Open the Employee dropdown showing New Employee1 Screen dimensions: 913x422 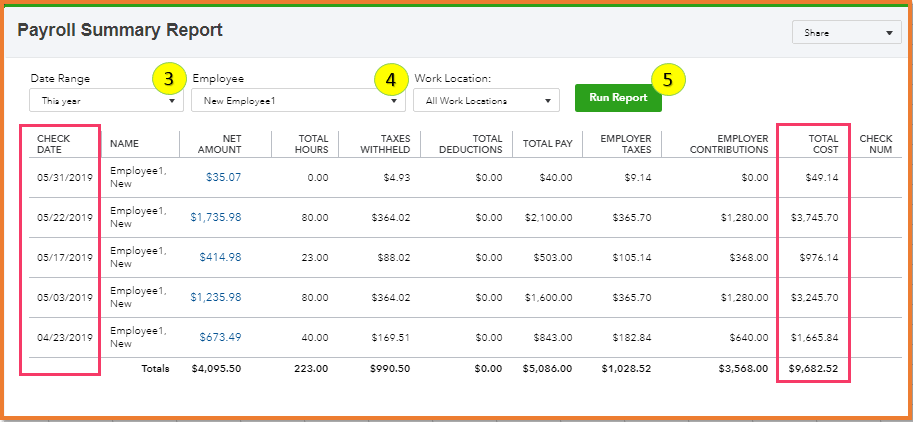pyautogui.click(x=298, y=101)
